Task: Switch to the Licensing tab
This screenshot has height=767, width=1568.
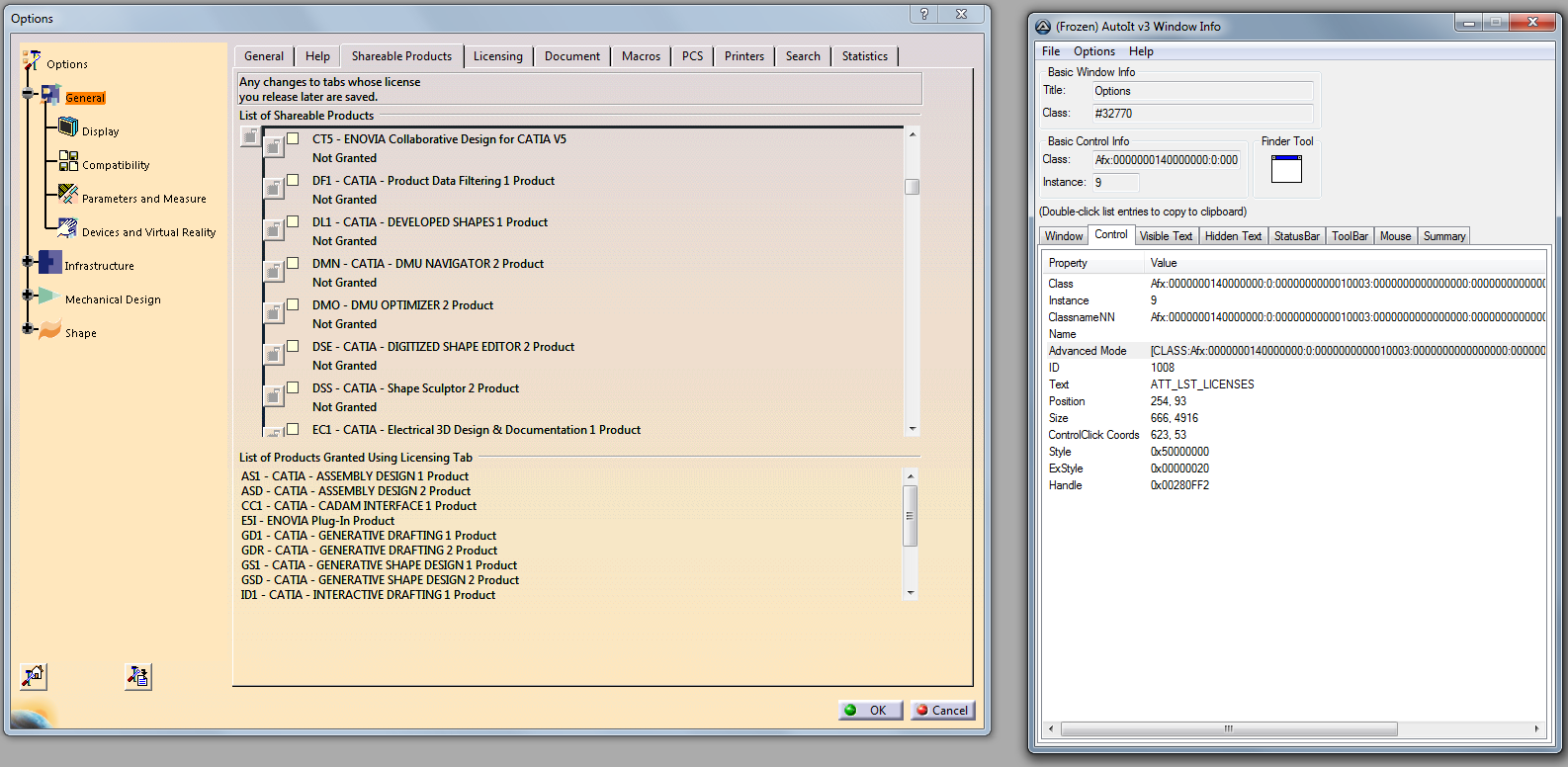Action: (x=497, y=56)
